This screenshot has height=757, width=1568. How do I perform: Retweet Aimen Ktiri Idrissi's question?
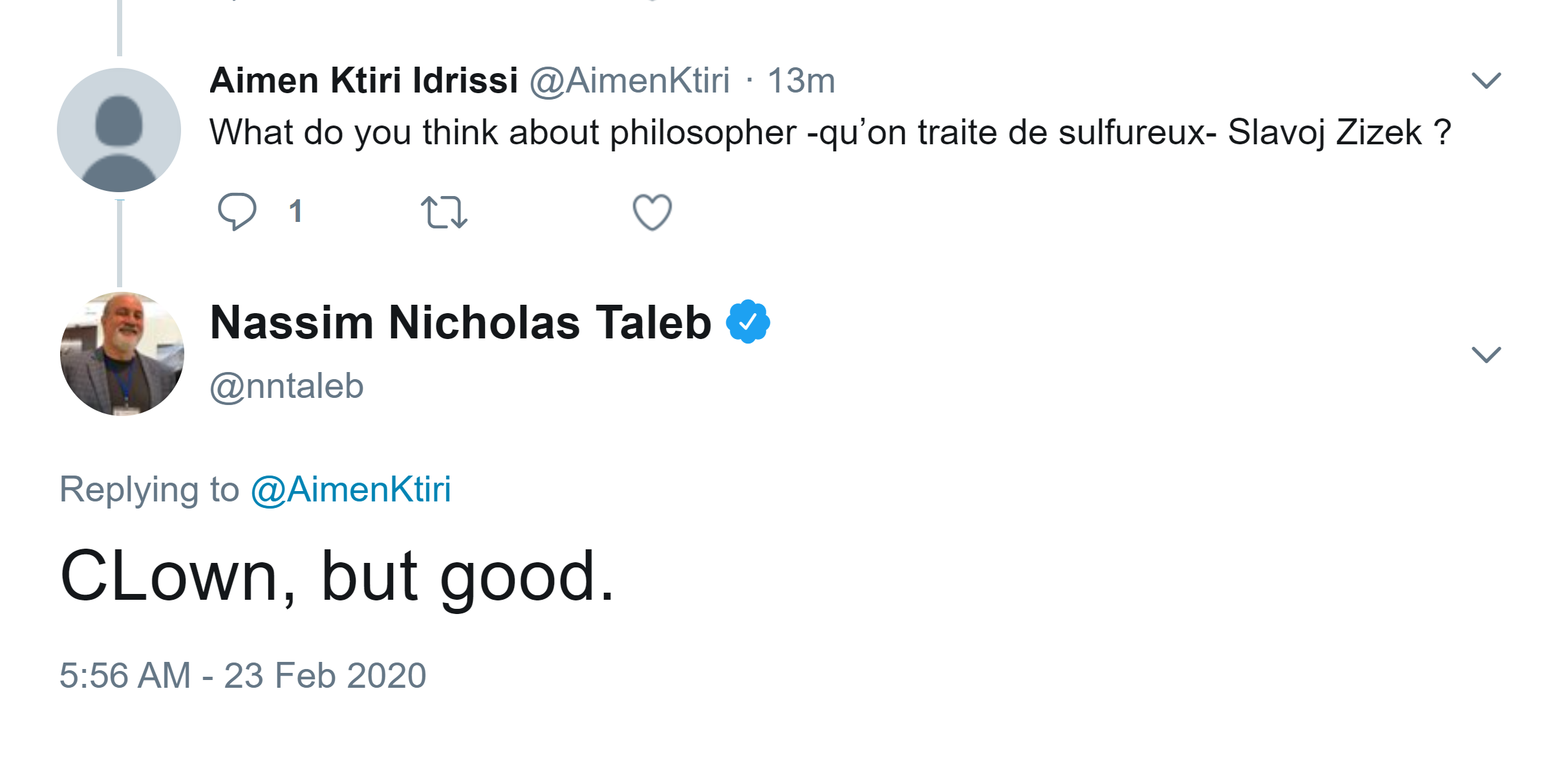point(444,212)
